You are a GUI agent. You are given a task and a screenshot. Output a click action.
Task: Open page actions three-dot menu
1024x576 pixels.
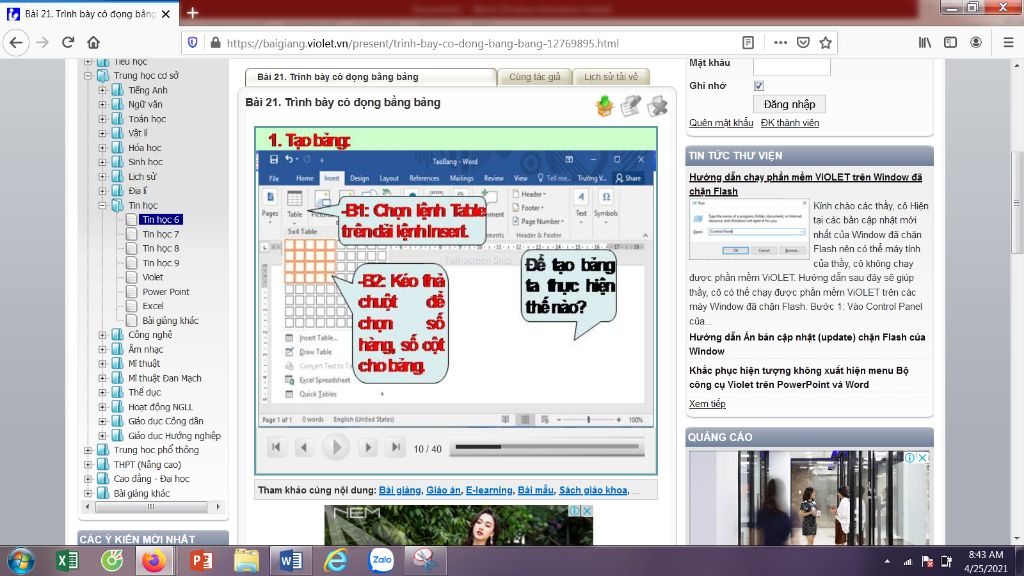780,42
